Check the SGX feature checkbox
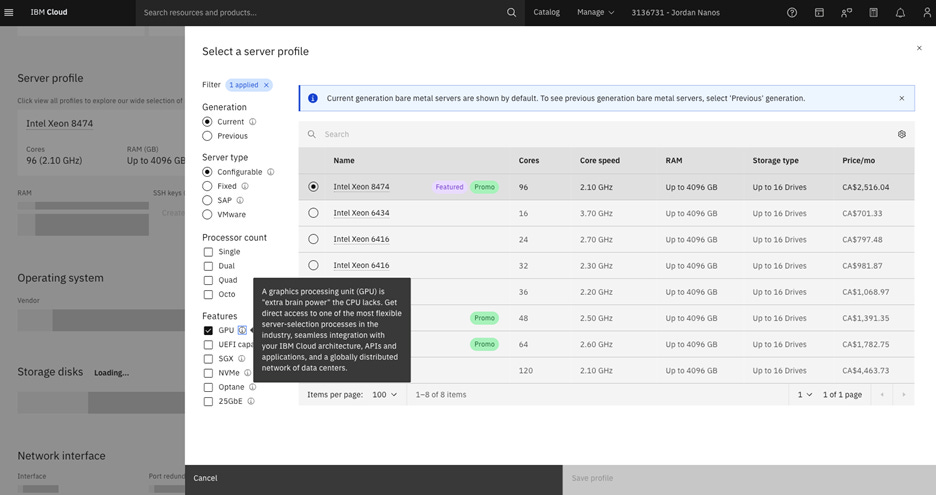 [208, 358]
